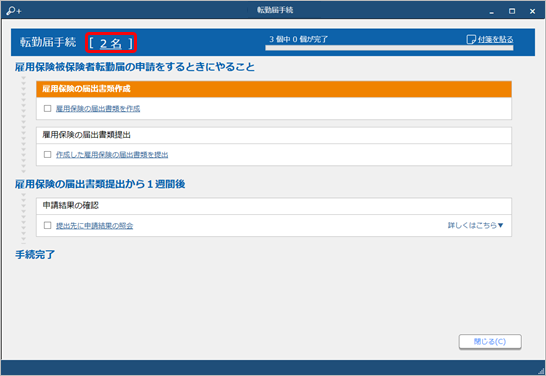Click the 雇用保険被保険者転勤届の申請をするときにやること heading
Image resolution: width=546 pixels, height=376 pixels.
click(135, 67)
